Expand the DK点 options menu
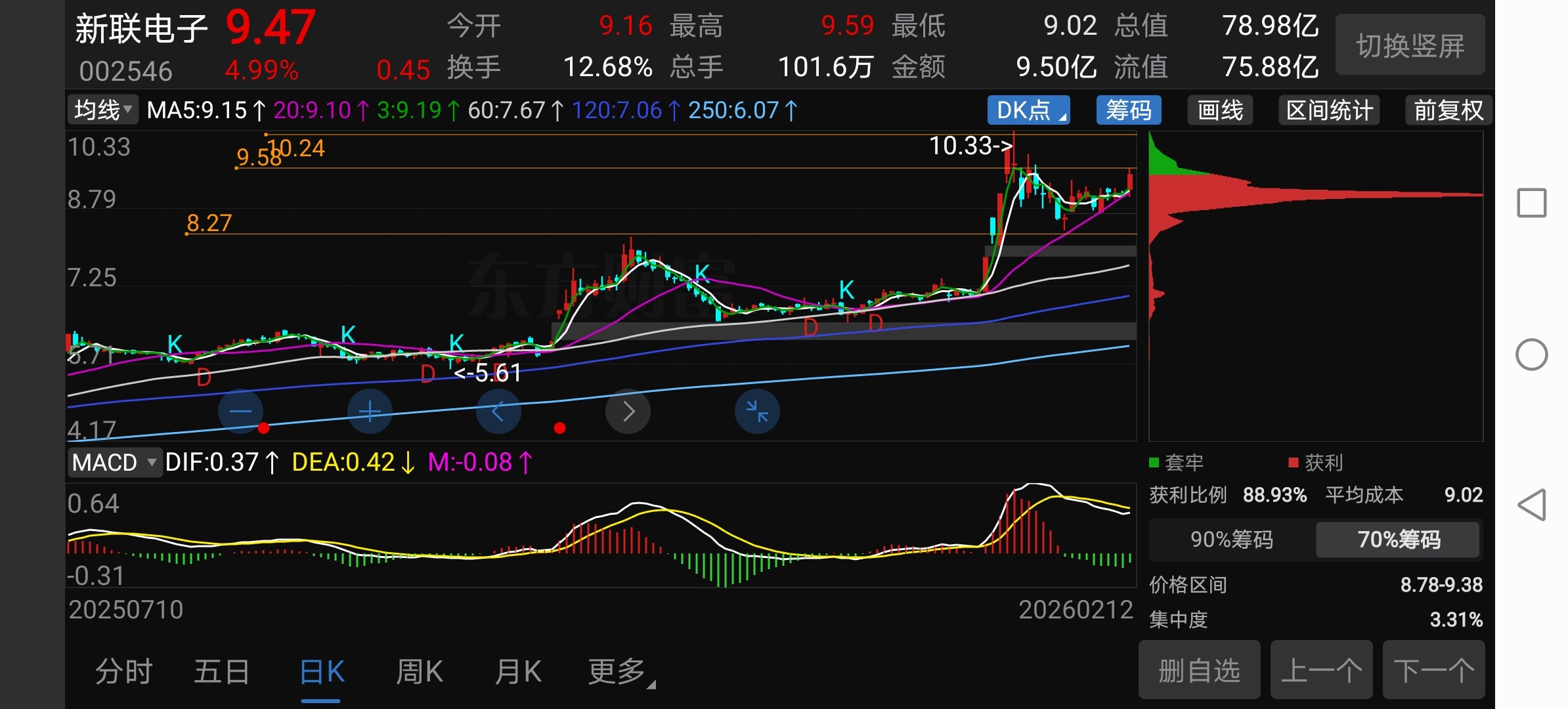The image size is (1568, 709). 1028,110
